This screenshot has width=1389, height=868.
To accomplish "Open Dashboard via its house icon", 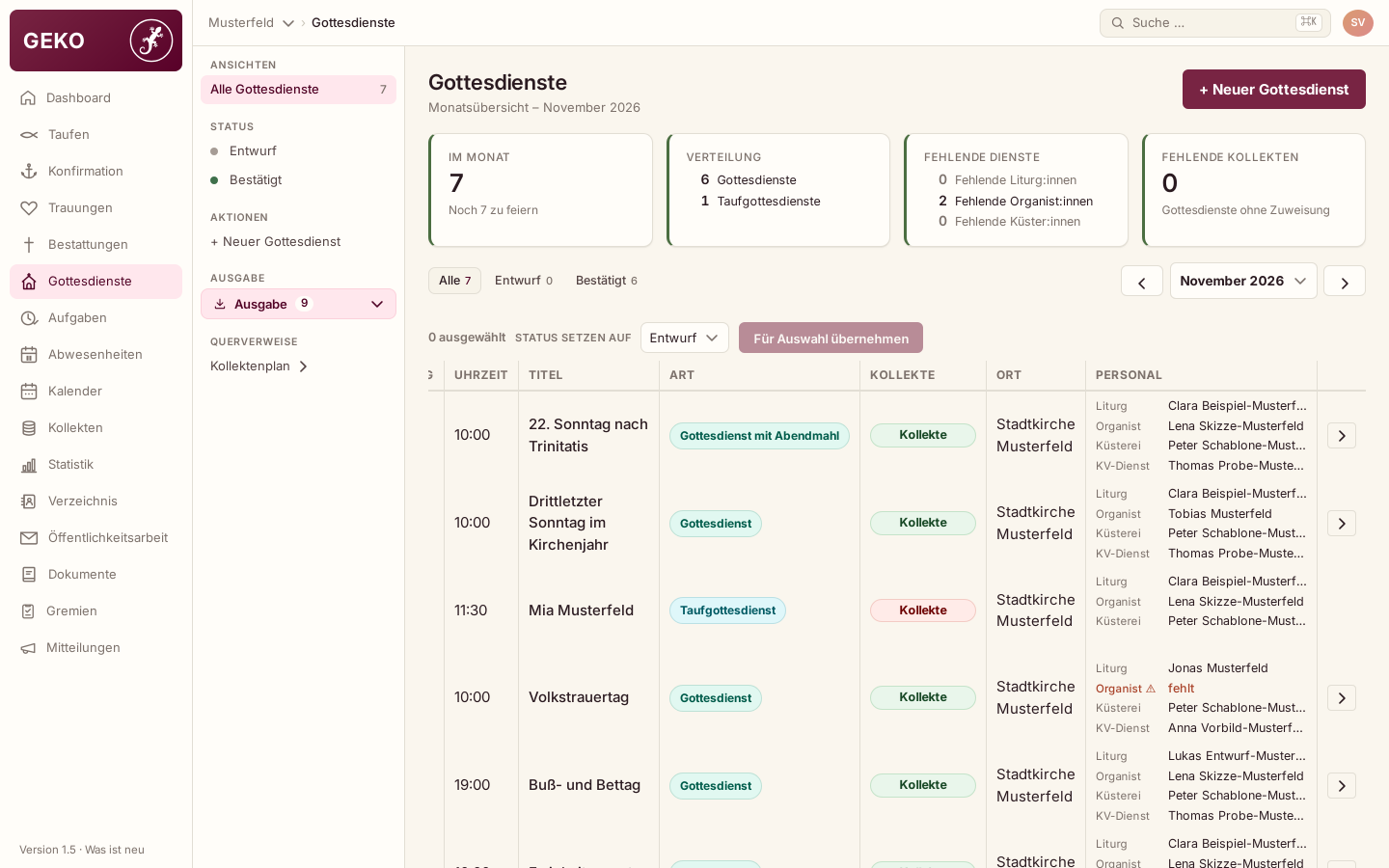I will pyautogui.click(x=28, y=97).
